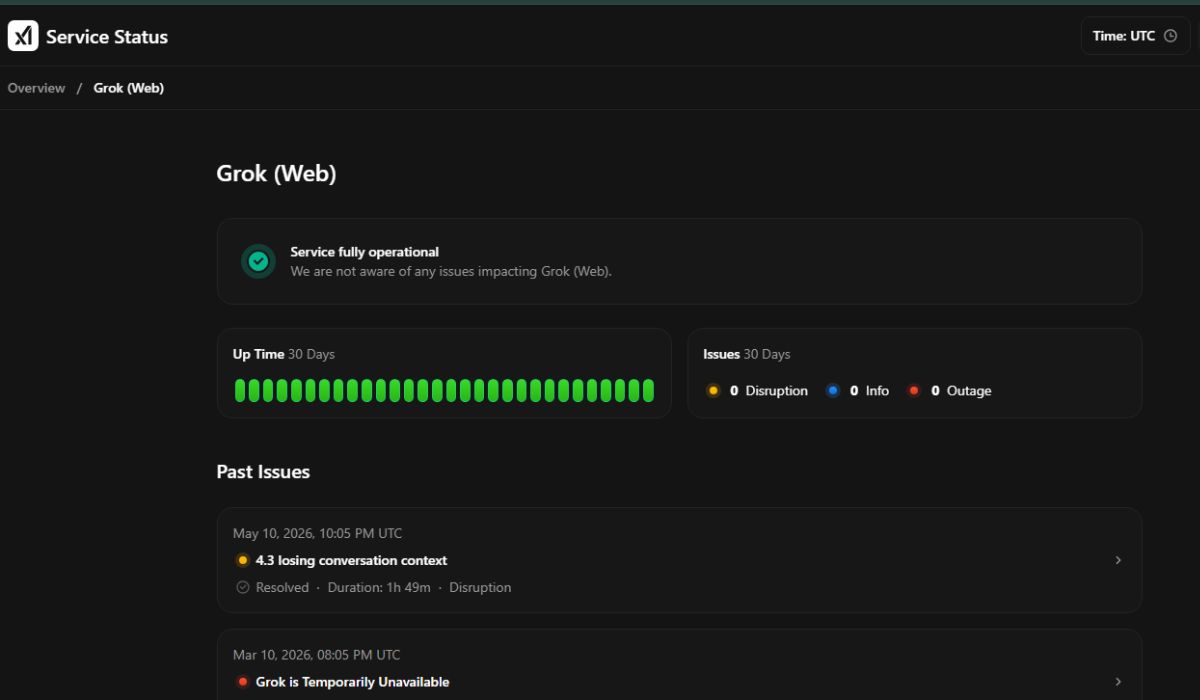Click the '0 Info' count label
Screen dimensions: 1200x700
[869, 391]
